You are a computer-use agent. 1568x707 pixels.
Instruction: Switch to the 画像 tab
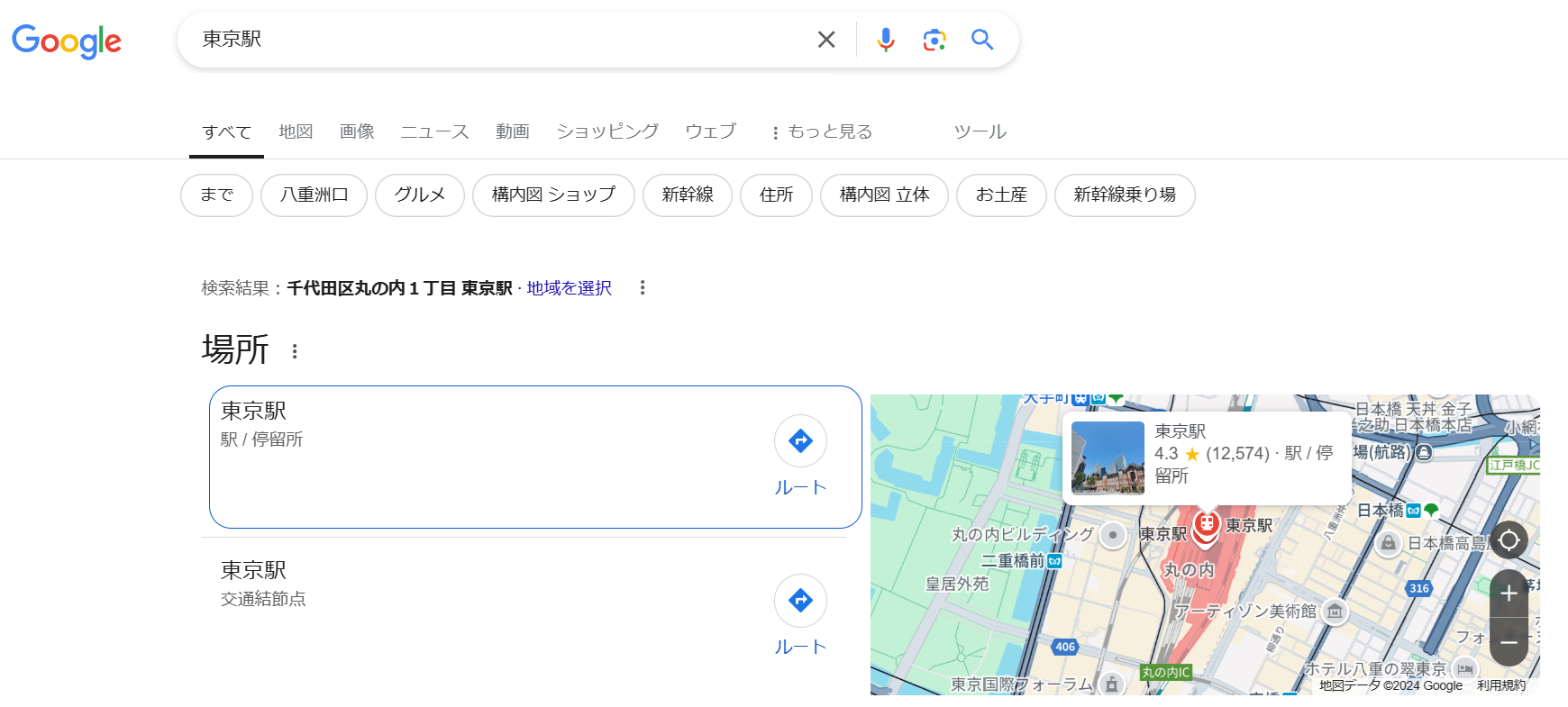pos(357,131)
